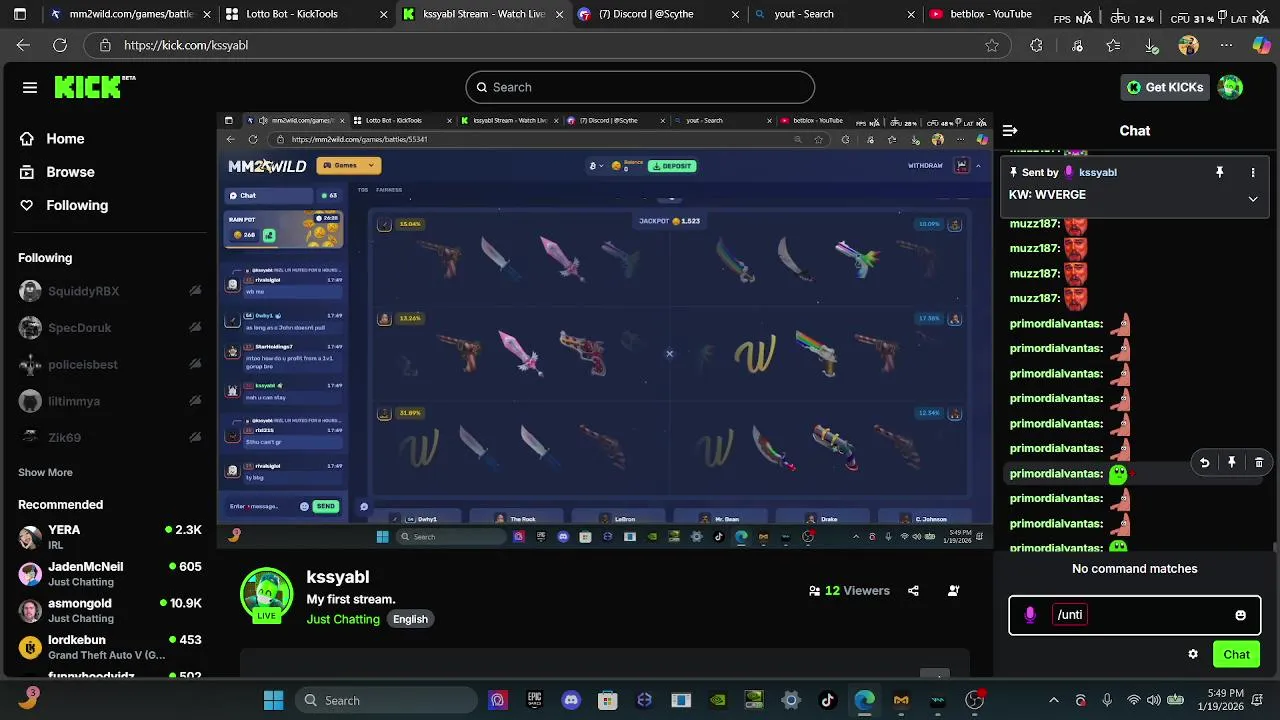The width and height of the screenshot is (1280, 720).
Task: Open TikTok from the taskbar
Action: (828, 700)
